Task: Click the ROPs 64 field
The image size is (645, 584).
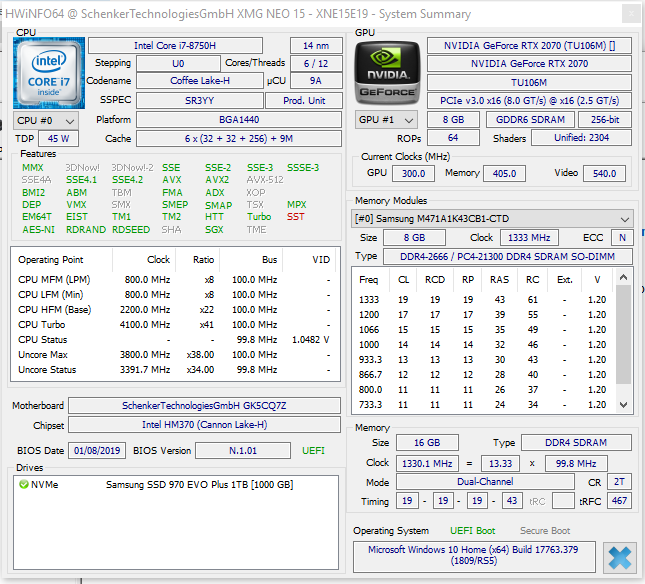Action: coord(453,138)
